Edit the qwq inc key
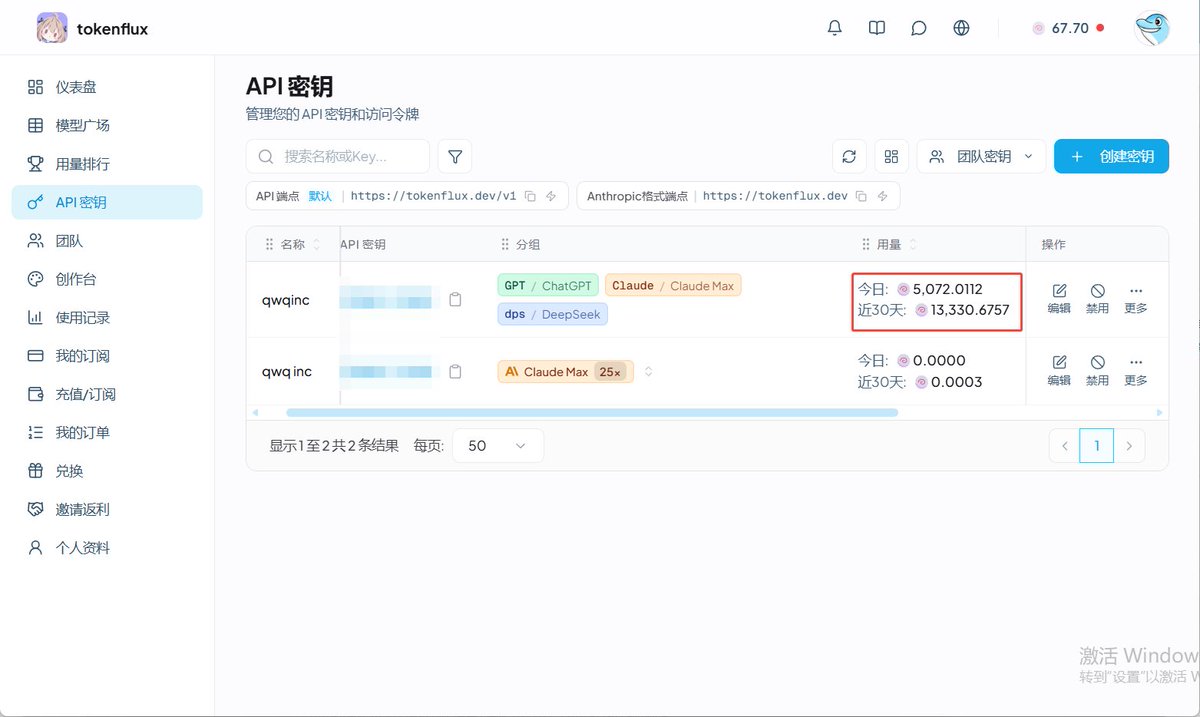 point(1059,370)
